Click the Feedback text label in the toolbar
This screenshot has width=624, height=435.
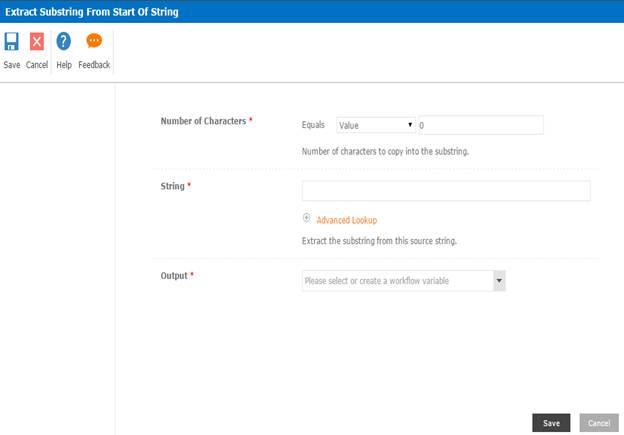94,65
